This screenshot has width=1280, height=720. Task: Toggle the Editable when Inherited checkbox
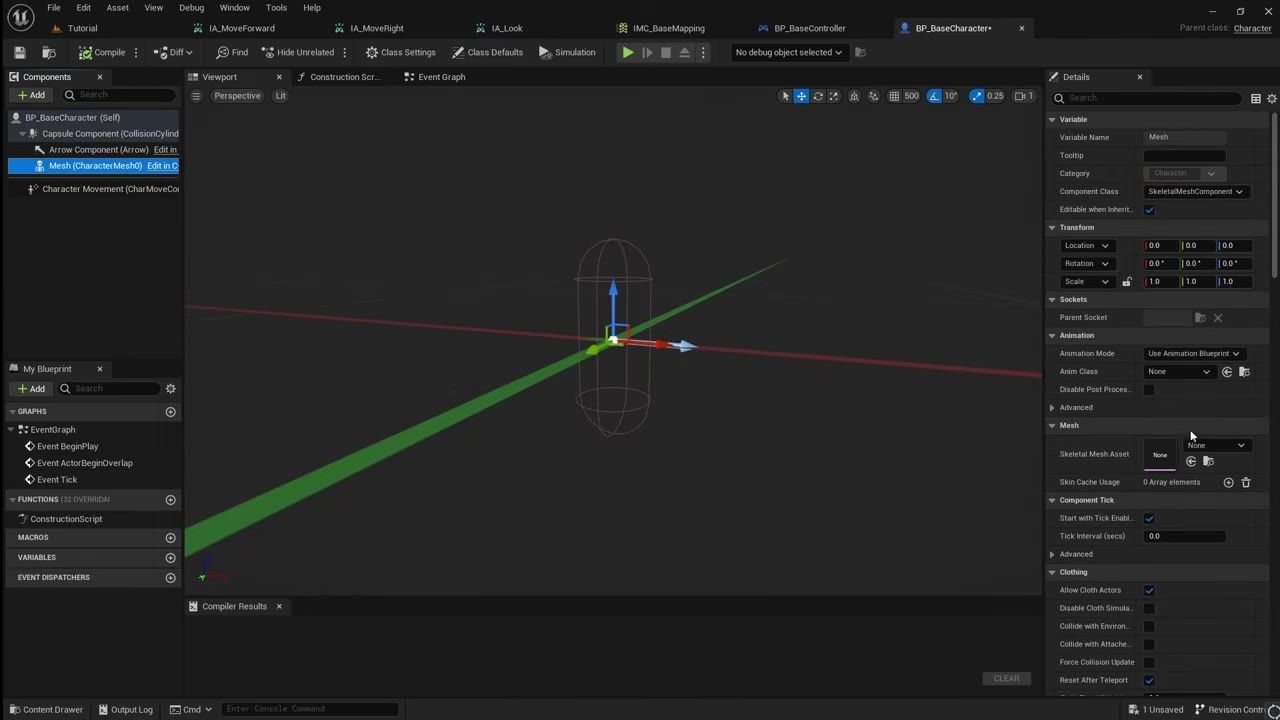click(x=1149, y=210)
